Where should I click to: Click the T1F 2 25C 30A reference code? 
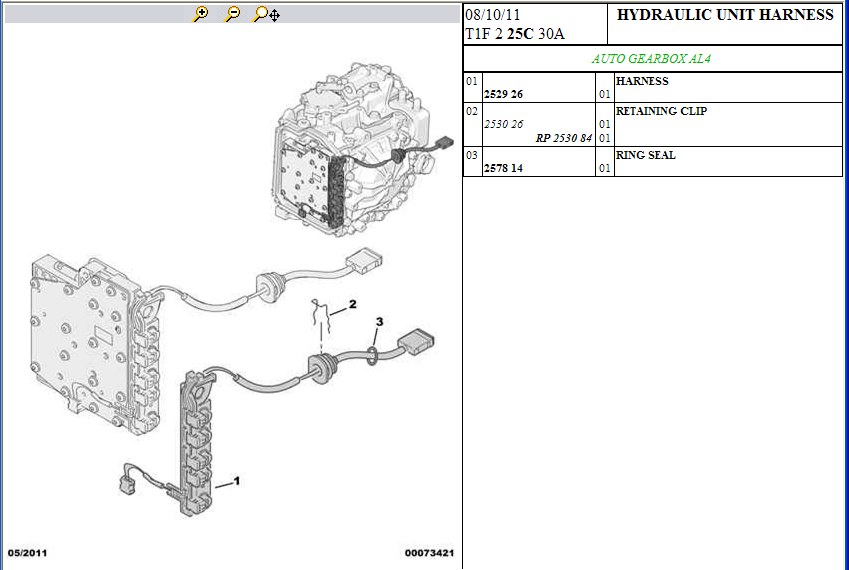[515, 34]
